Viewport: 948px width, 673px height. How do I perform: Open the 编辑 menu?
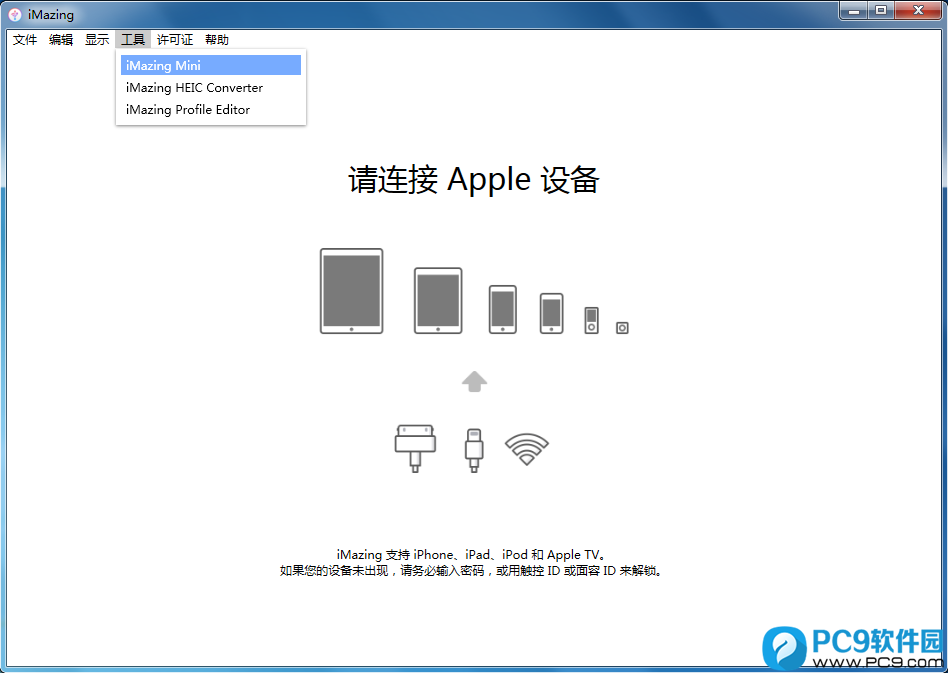click(x=60, y=40)
